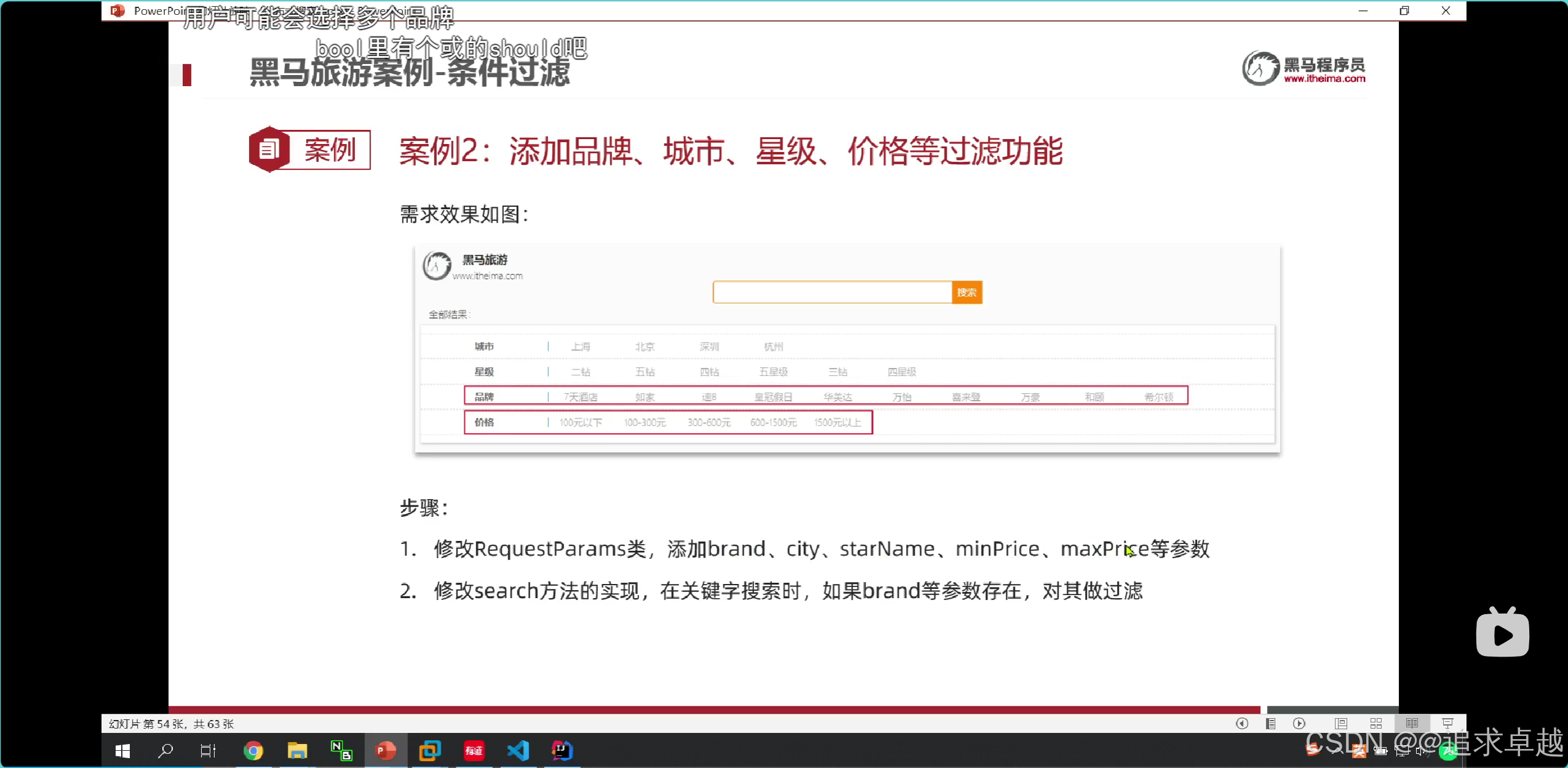Switch to Slide Sorter view
Viewport: 1568px width, 768px height.
point(1376,724)
